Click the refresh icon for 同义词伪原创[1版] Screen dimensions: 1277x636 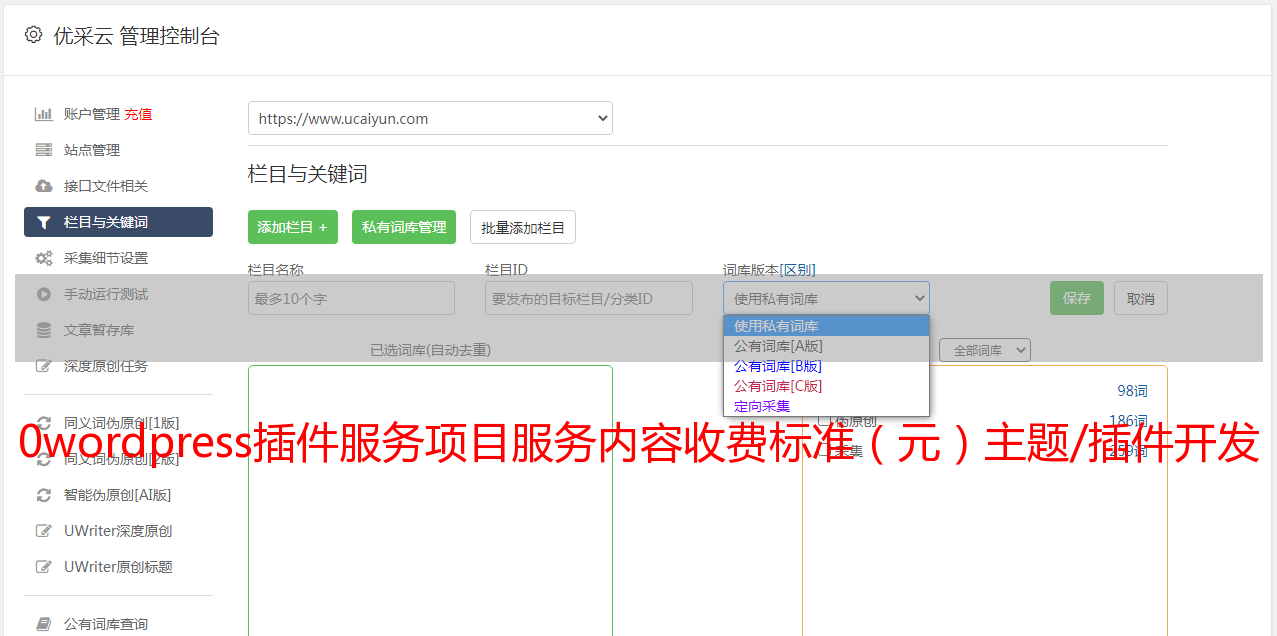43,423
